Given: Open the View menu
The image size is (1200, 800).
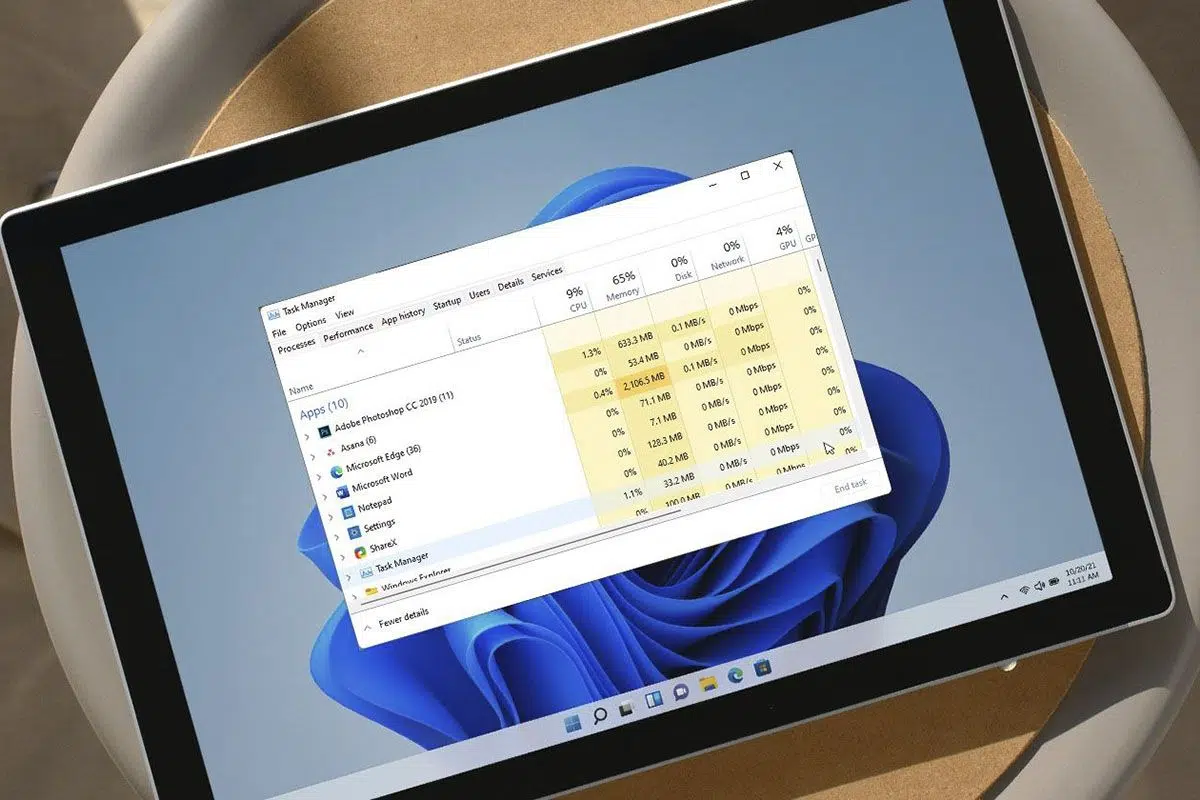Looking at the screenshot, I should (344, 314).
